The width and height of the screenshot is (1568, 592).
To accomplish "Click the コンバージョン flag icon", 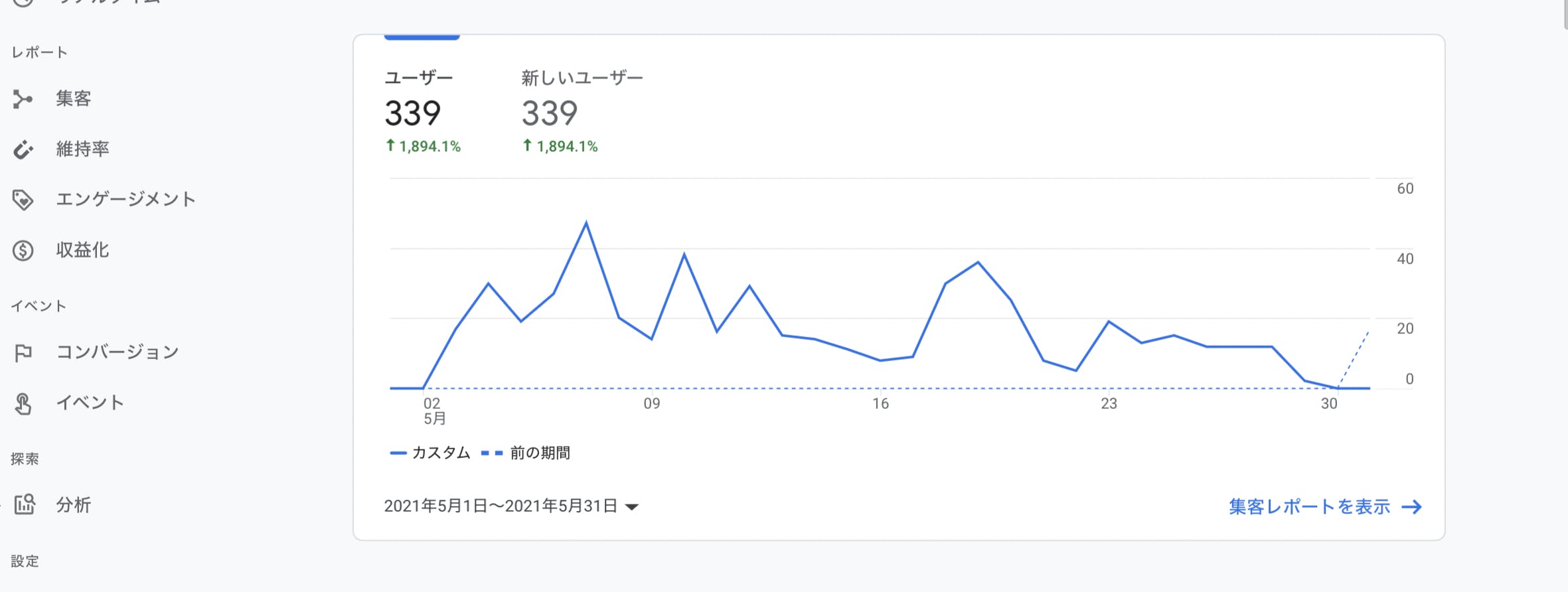I will click(x=23, y=352).
